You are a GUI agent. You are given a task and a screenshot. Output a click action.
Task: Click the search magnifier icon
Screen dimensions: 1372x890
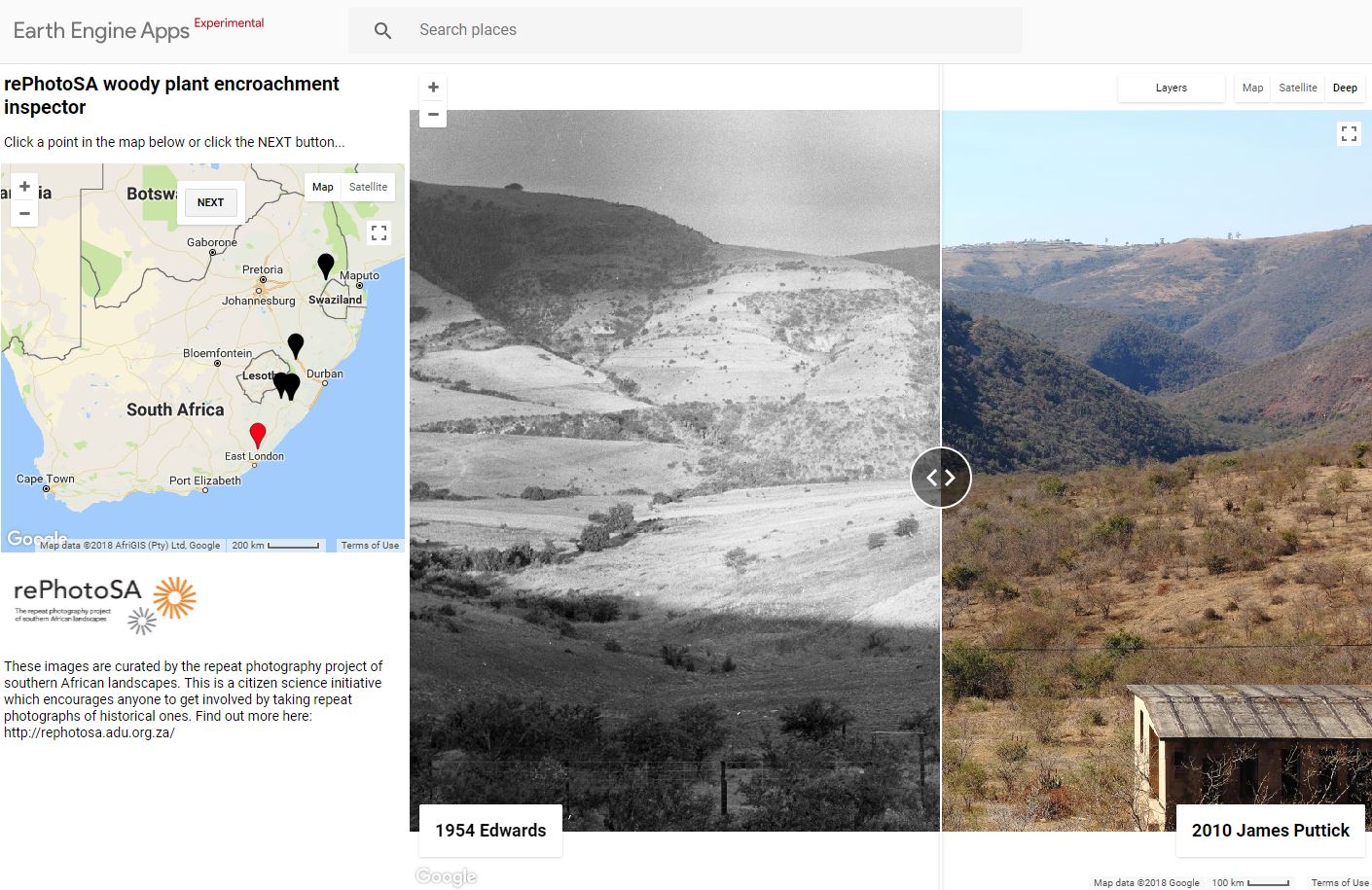pos(382,30)
